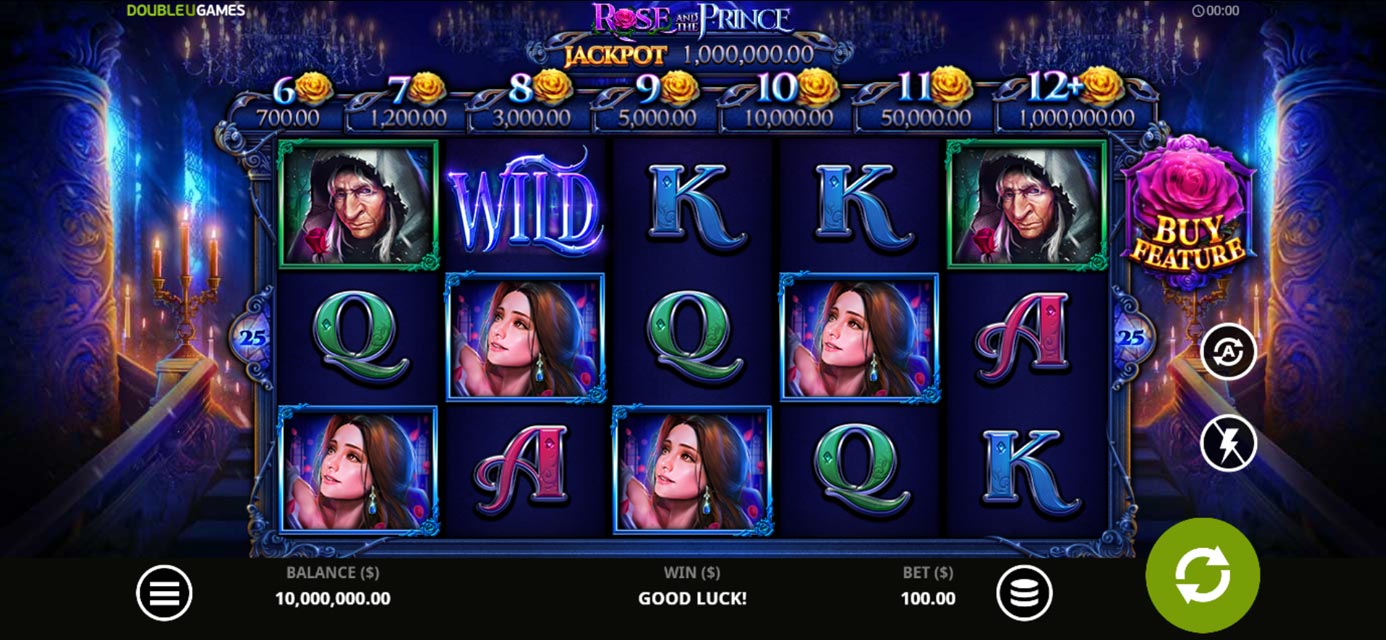Click the BET amount 100.00

tap(928, 599)
